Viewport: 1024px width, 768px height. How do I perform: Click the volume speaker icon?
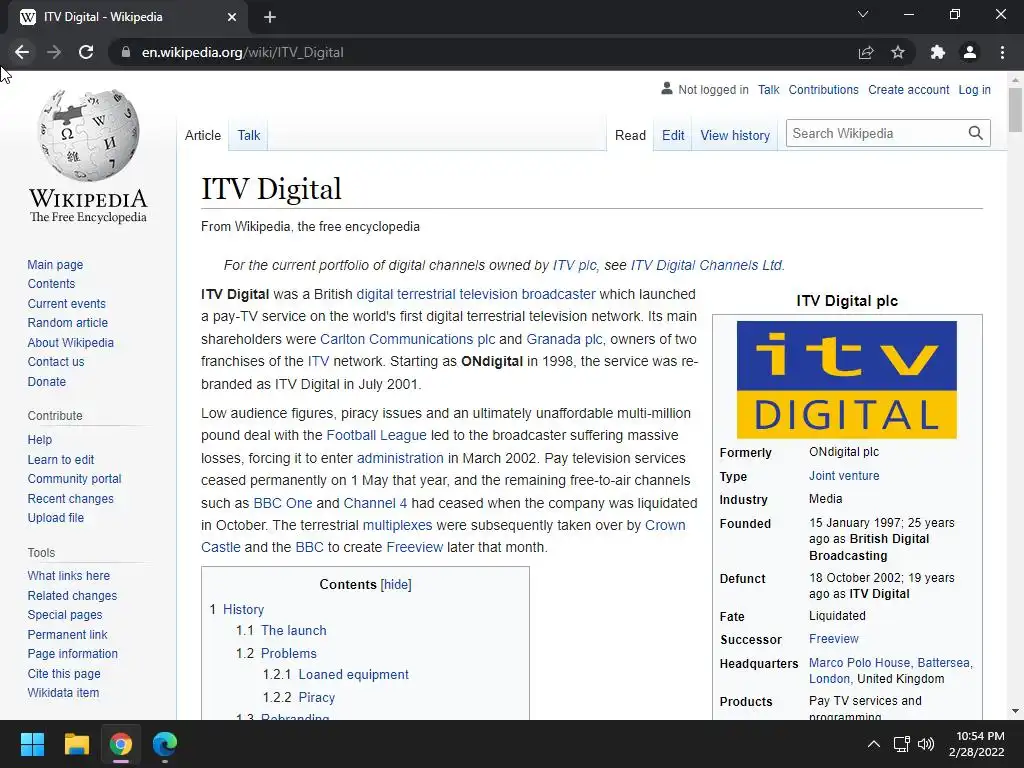(x=926, y=744)
